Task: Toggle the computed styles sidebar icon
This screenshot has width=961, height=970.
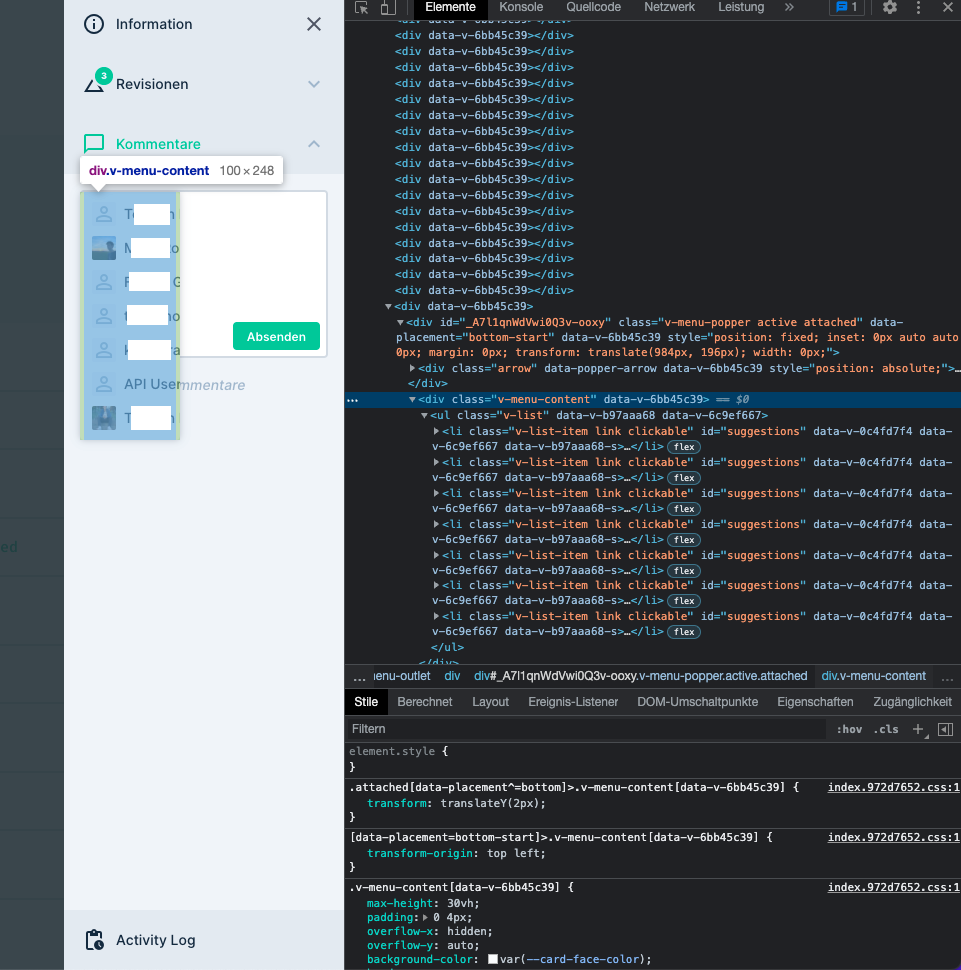Action: pos(946,729)
